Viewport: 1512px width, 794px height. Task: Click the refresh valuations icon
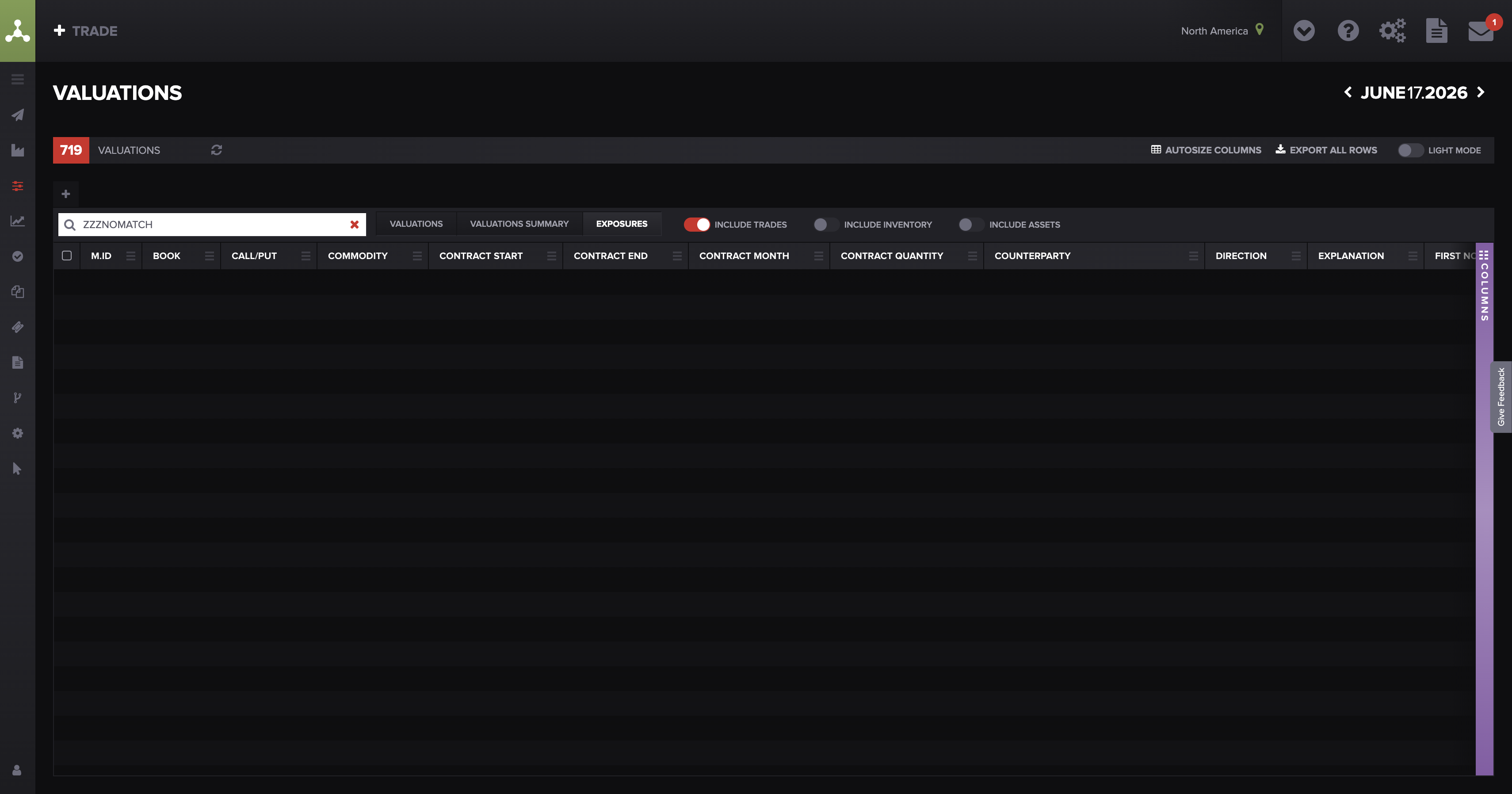[x=217, y=150]
